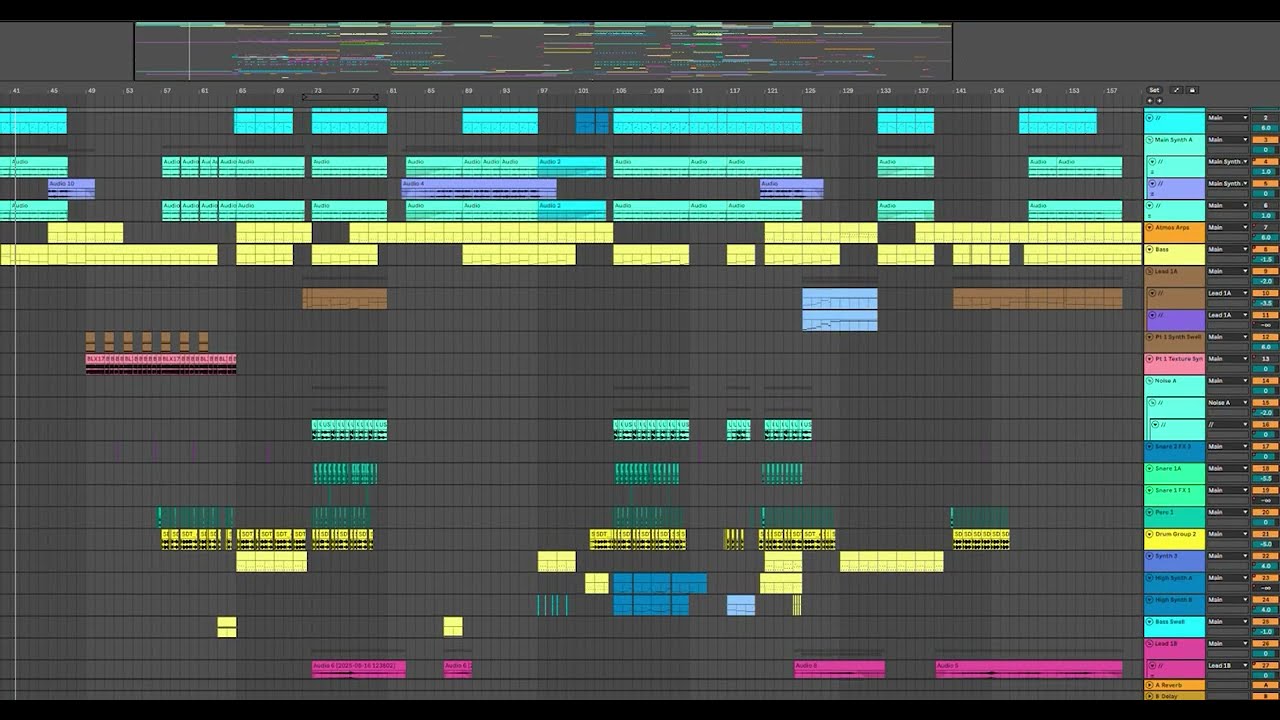Mute Bass Swell using activator 25
This screenshot has width=1280, height=720.
(1265, 622)
